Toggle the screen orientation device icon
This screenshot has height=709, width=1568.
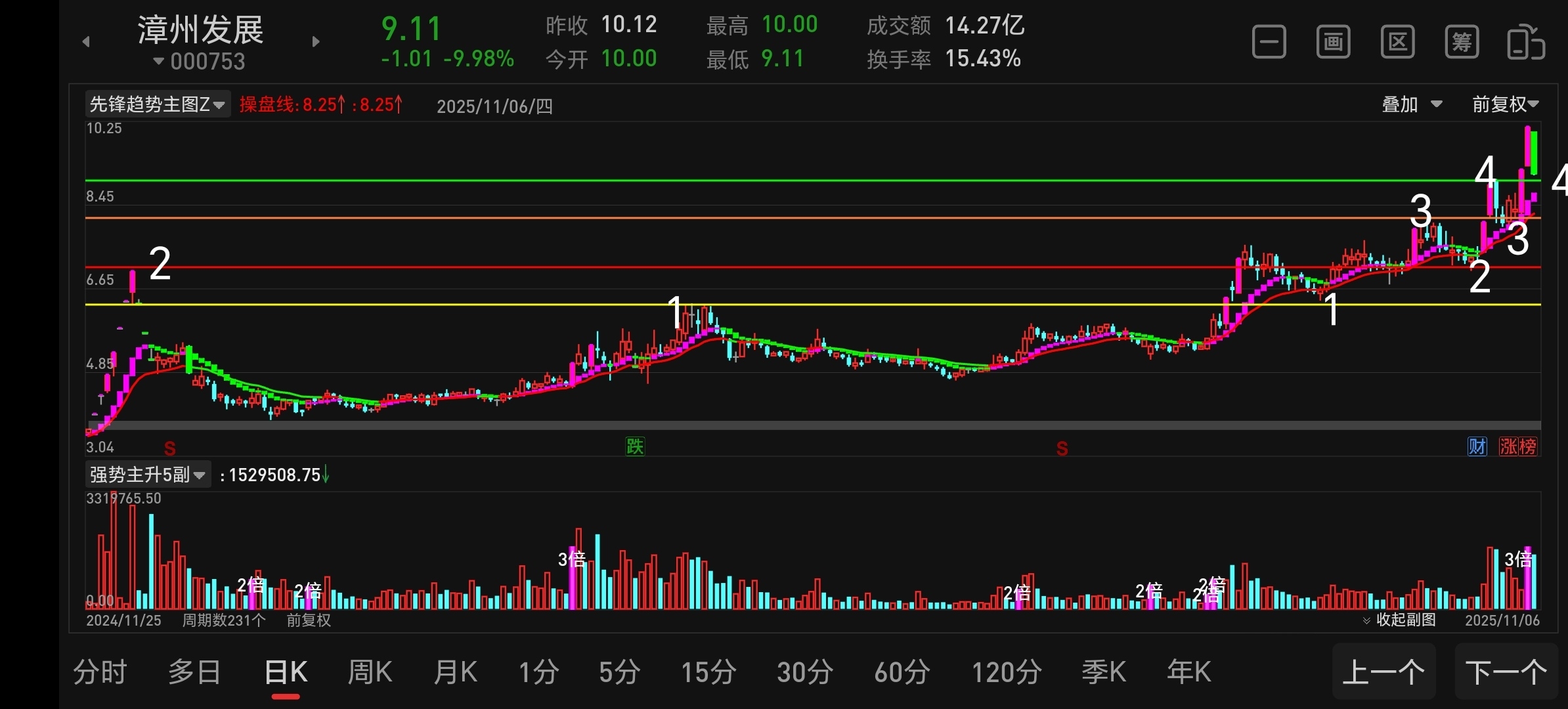[1525, 43]
